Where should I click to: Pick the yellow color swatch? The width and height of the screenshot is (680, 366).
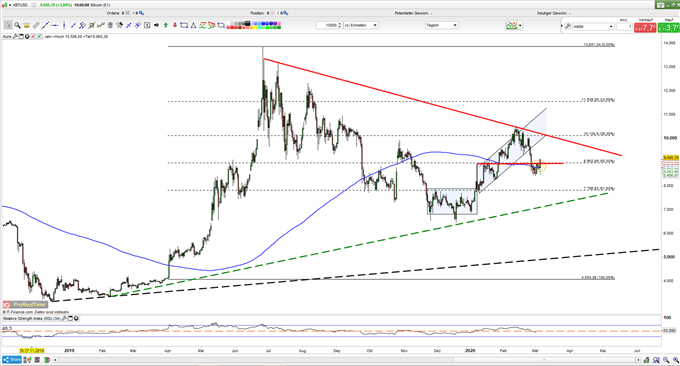pos(255,27)
